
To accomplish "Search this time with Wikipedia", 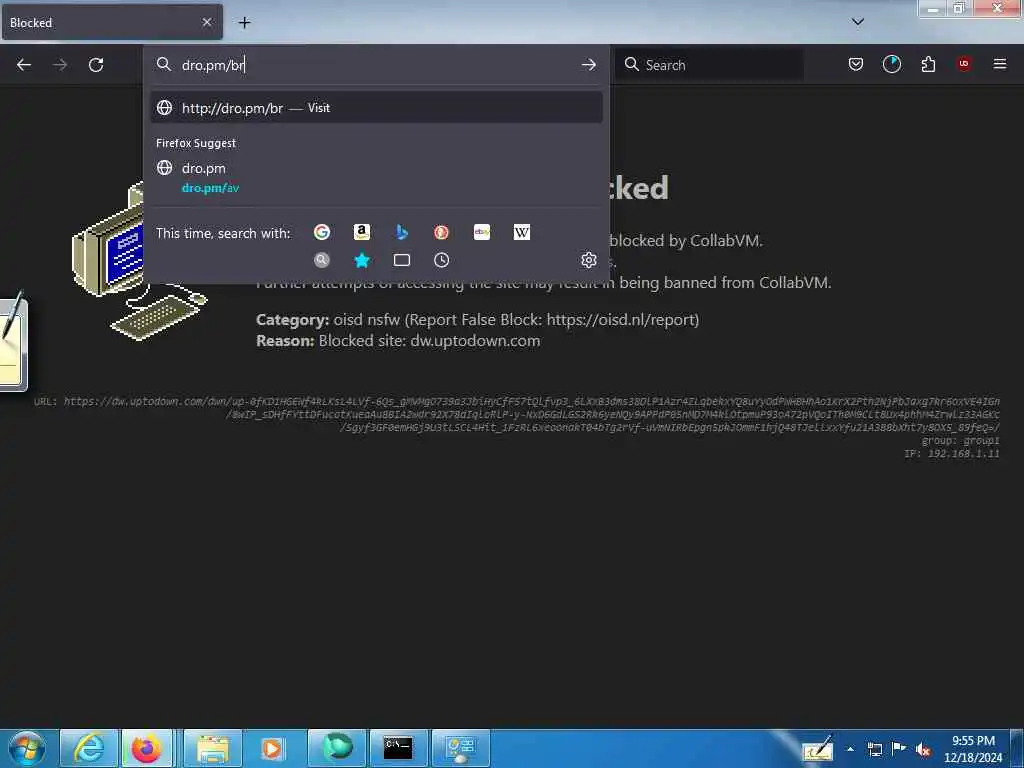I will (x=522, y=232).
